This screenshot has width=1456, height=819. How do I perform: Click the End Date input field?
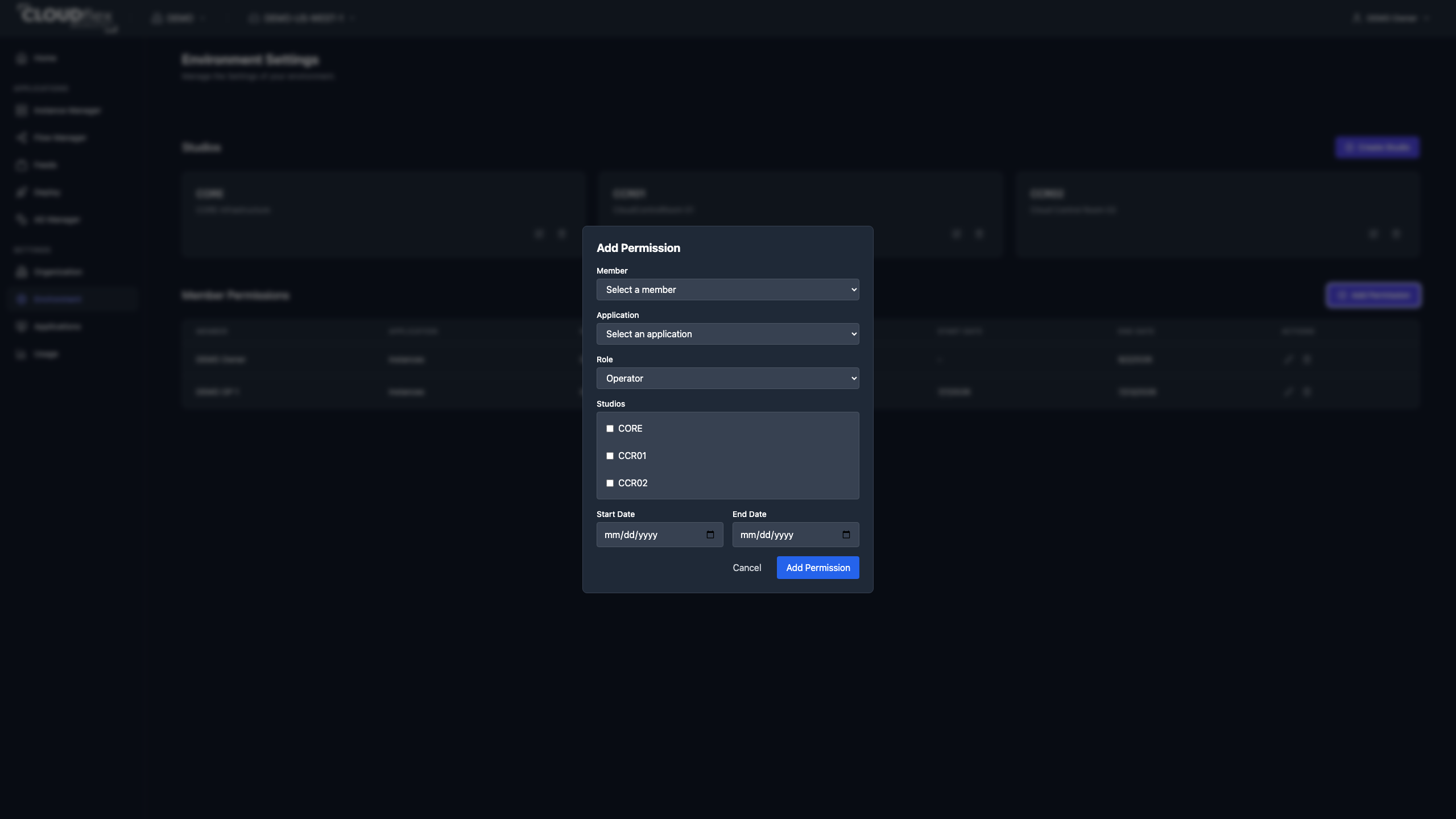pos(796,535)
